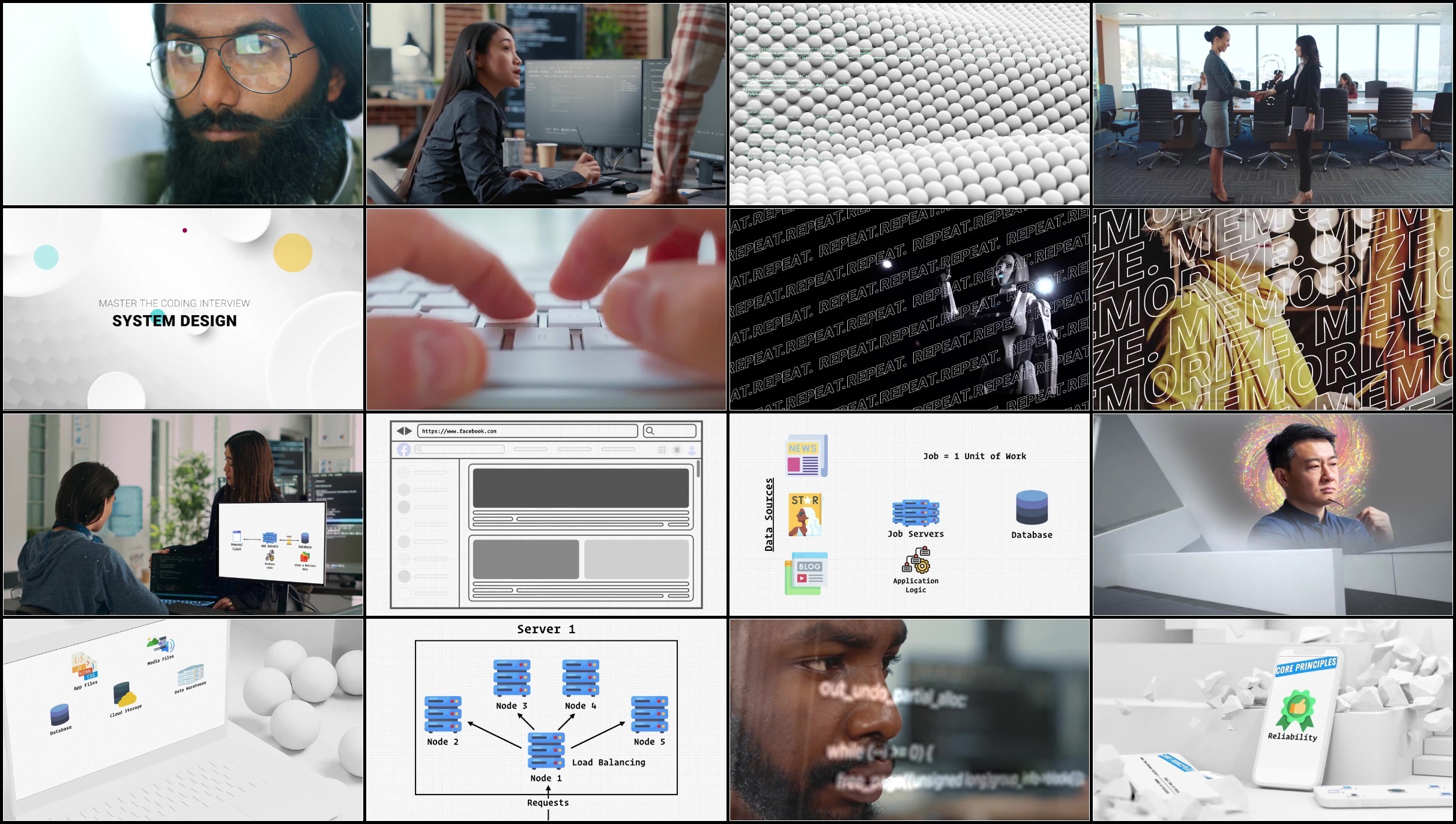Open the boardroom handshake frame
1456x824 pixels.
[1273, 104]
